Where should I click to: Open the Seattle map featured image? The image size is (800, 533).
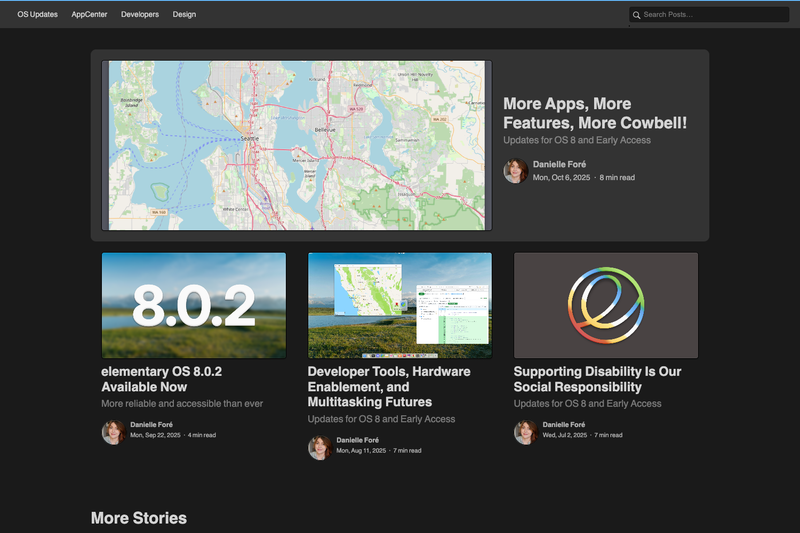pyautogui.click(x=296, y=145)
